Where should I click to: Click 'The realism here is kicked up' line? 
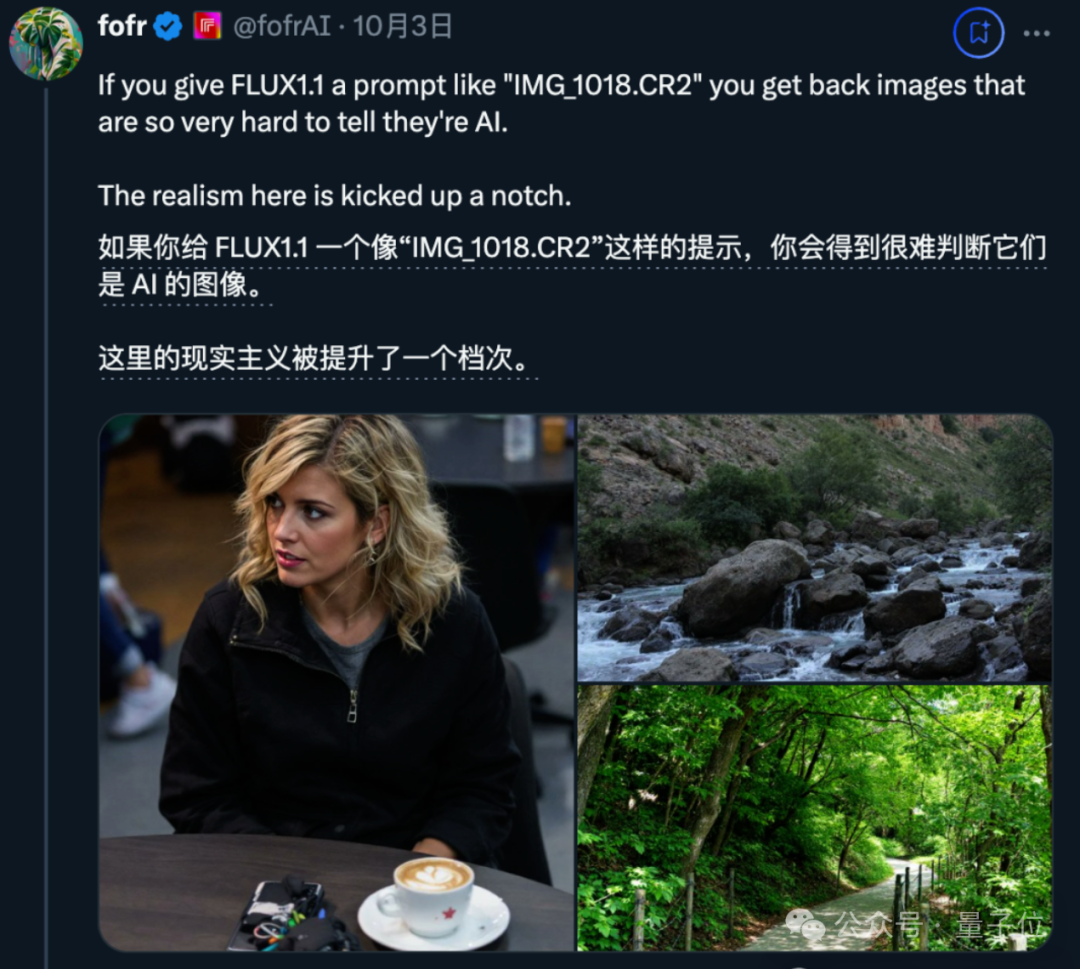[335, 196]
